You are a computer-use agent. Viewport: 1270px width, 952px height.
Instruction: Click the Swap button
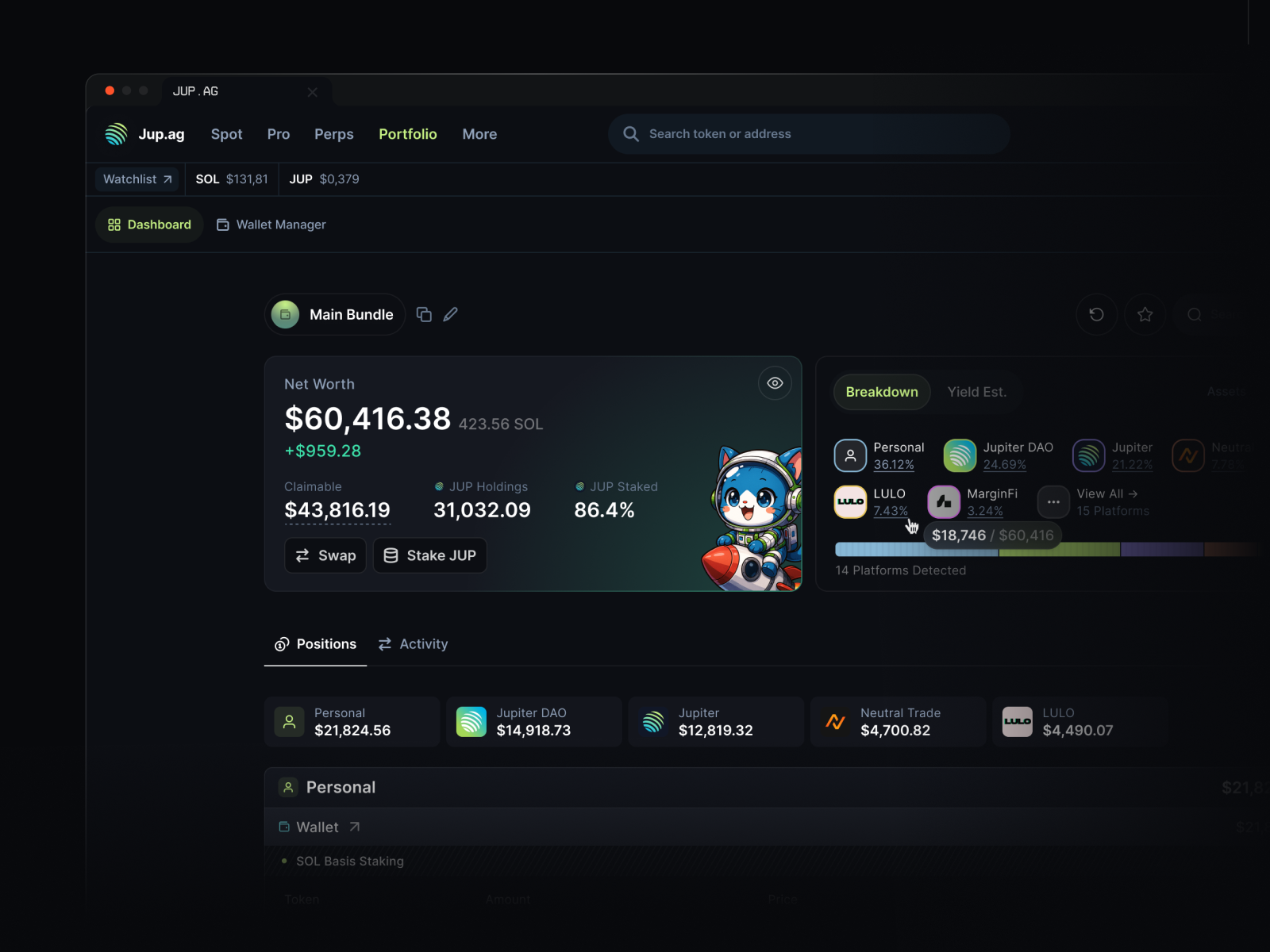(325, 555)
